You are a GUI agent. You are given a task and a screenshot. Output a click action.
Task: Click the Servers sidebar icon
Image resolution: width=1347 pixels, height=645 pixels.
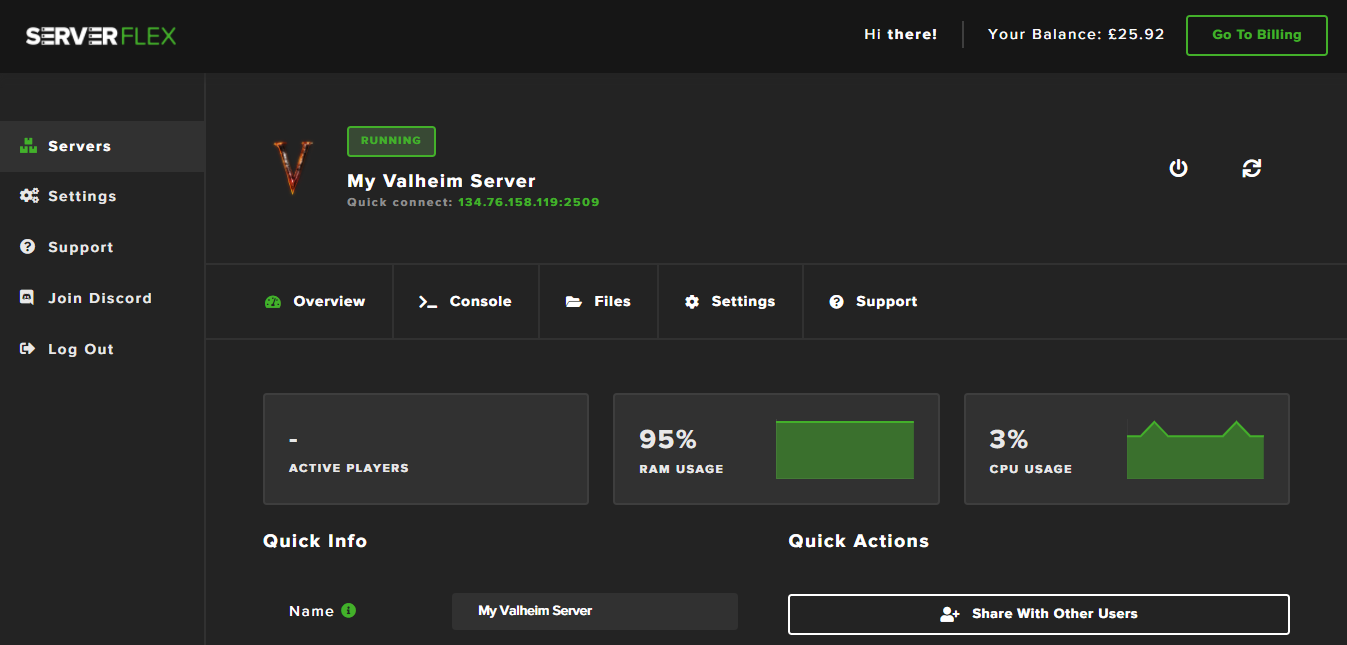pos(29,146)
